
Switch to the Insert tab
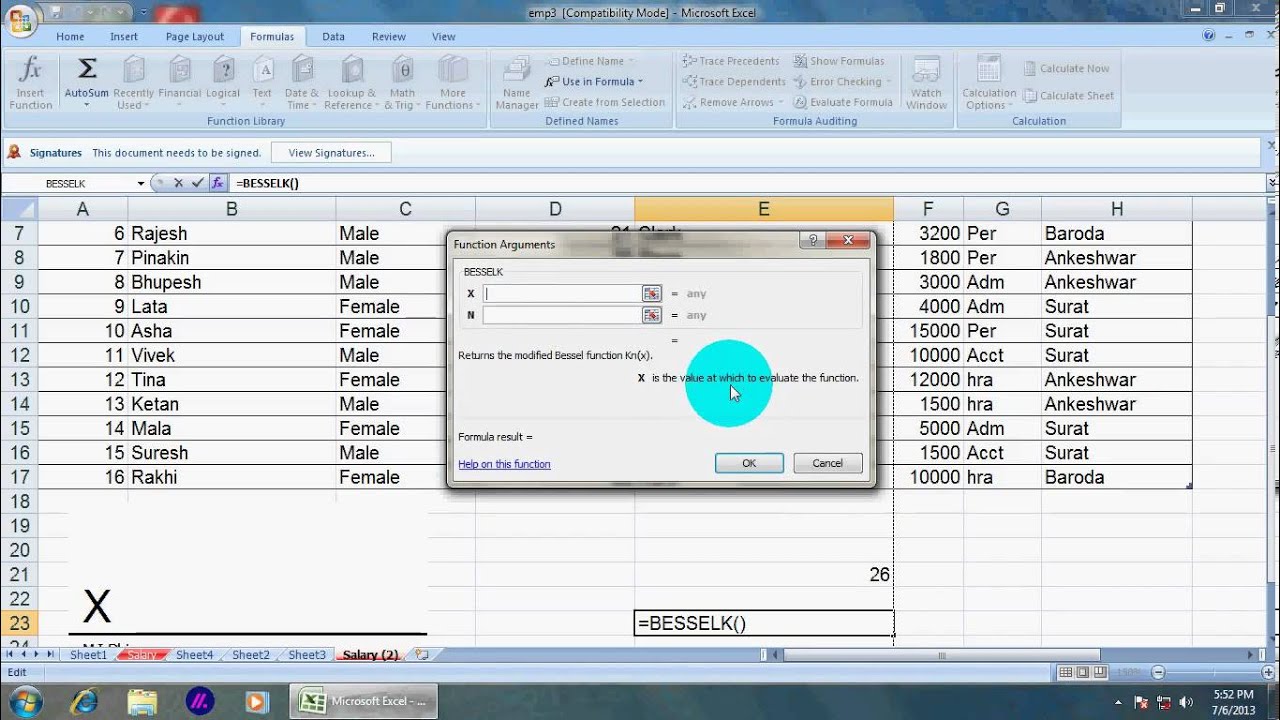click(124, 36)
